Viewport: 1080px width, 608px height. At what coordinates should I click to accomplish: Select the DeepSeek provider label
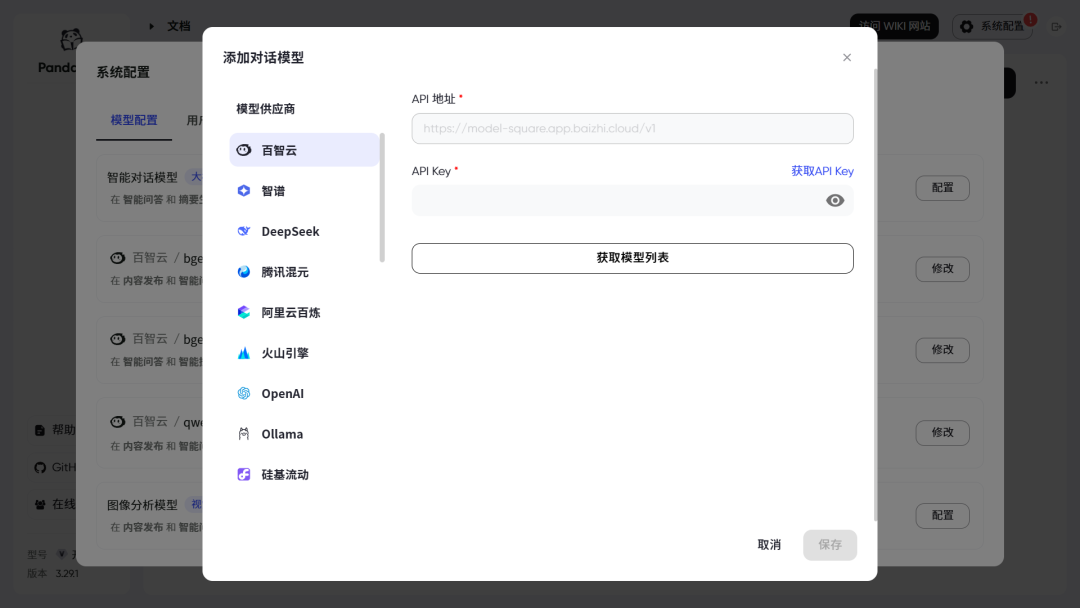[290, 231]
